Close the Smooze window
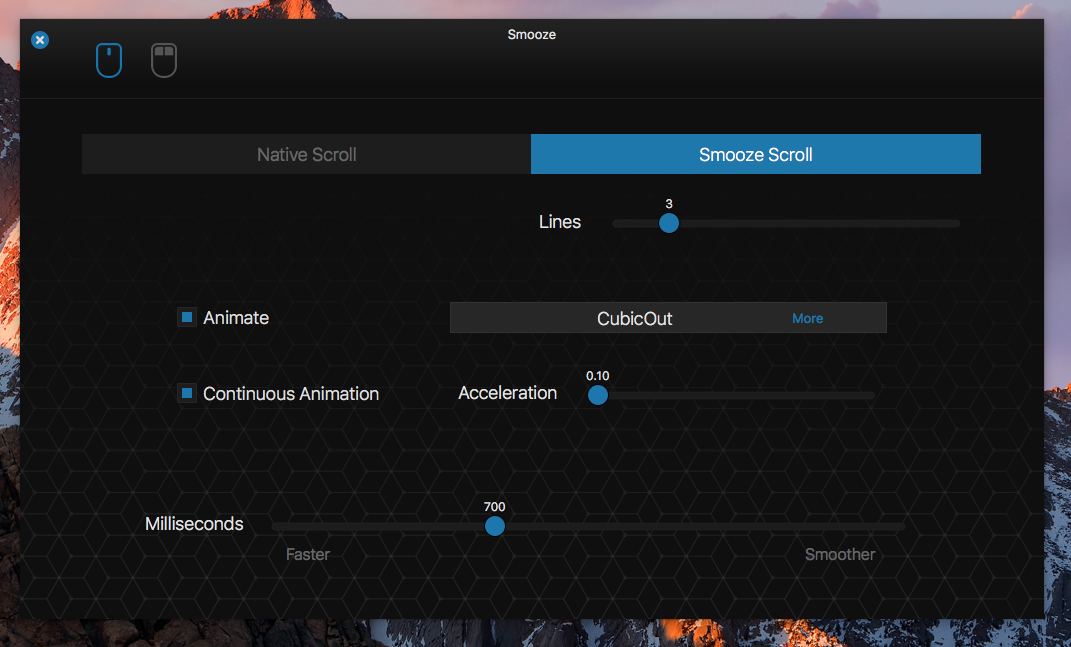 pos(40,40)
